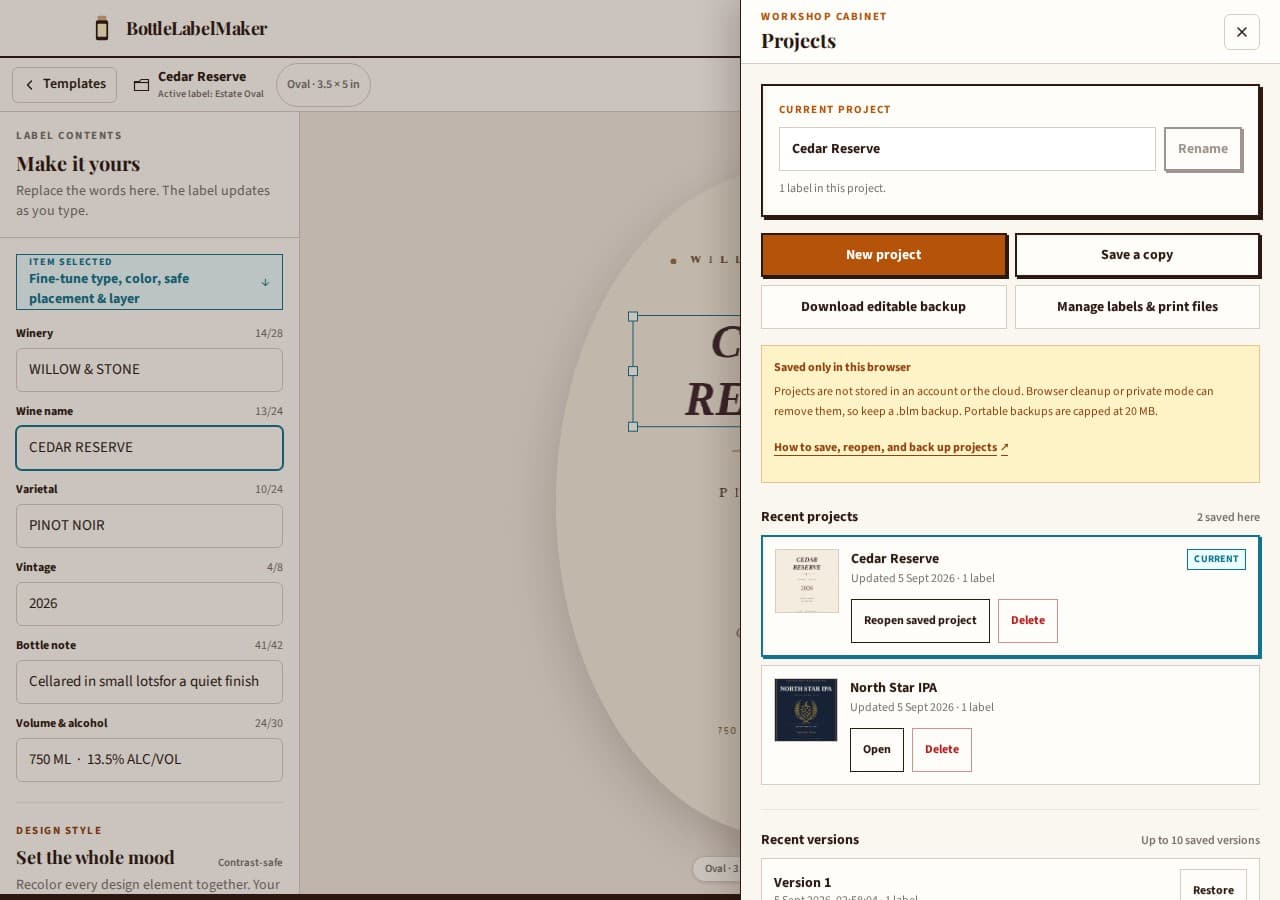Edit the Bottle note text field
This screenshot has width=1280, height=900.
(149, 682)
